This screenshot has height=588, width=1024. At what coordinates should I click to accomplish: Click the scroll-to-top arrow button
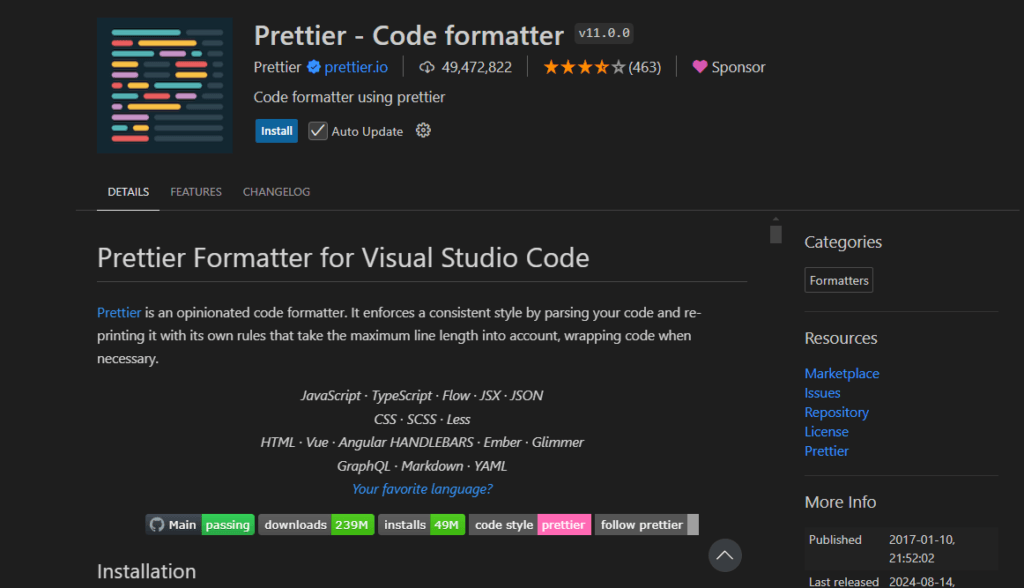[x=725, y=555]
